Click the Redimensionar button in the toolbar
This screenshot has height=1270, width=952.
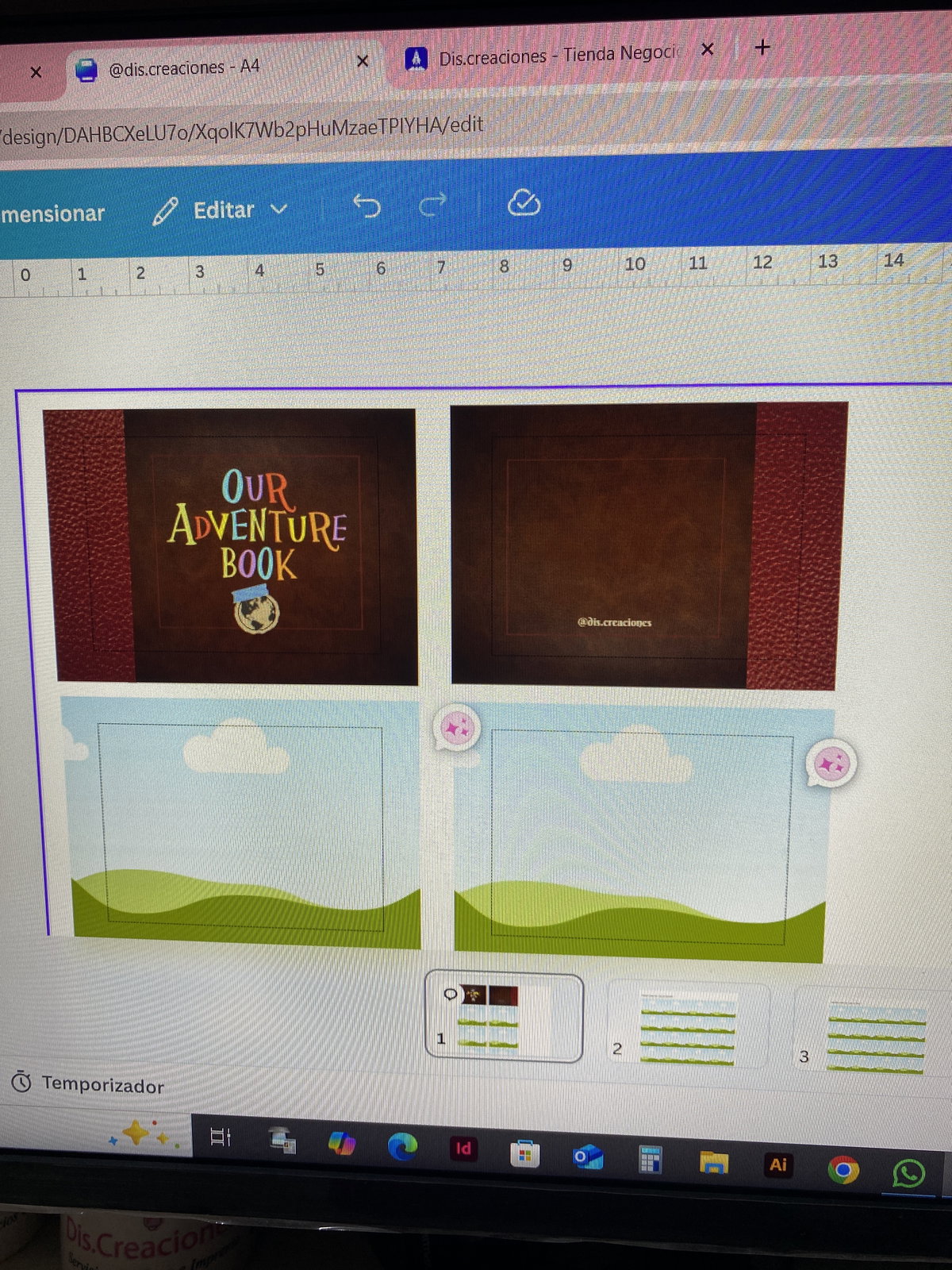[52, 214]
